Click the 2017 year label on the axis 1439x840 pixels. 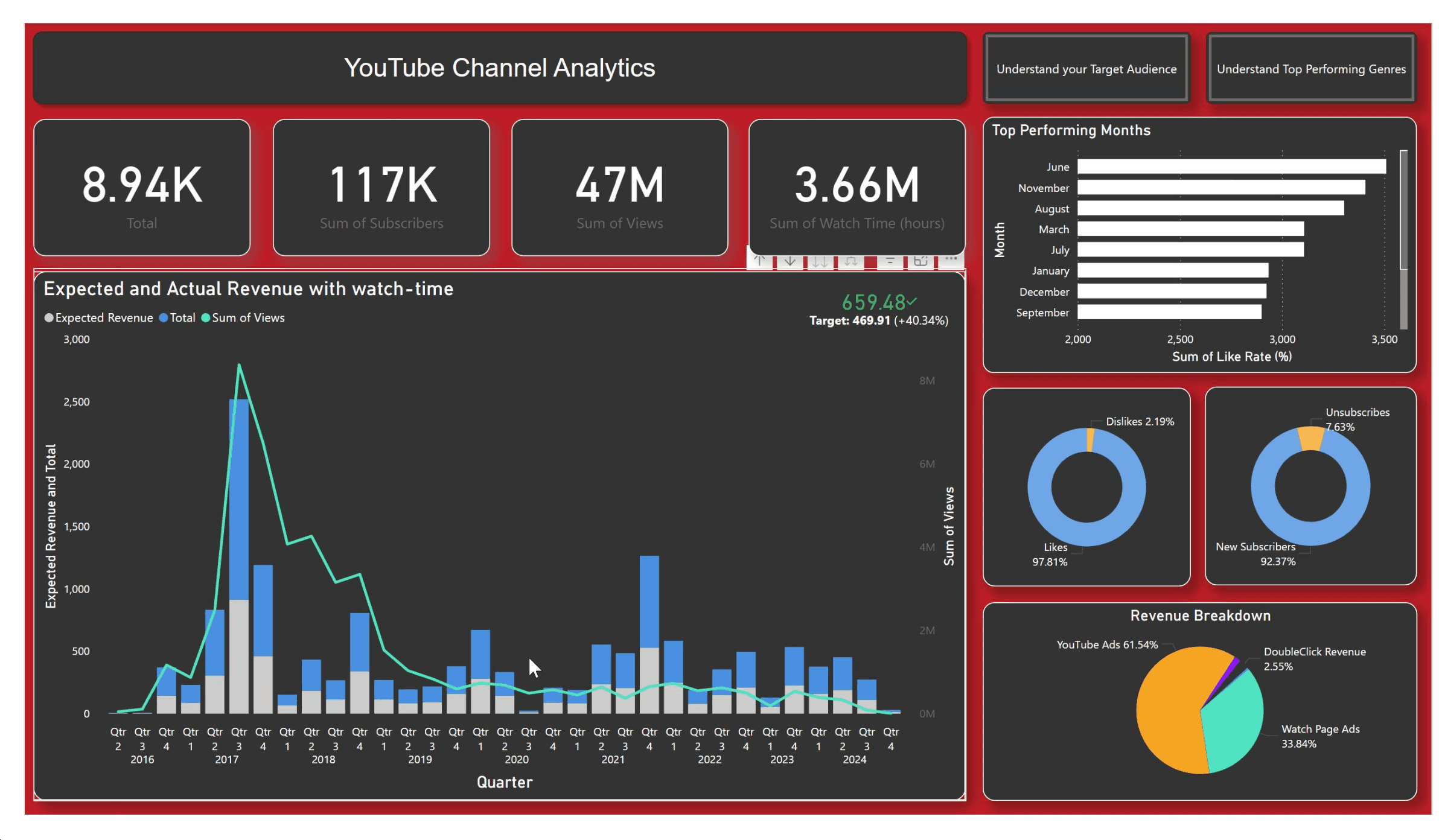click(227, 760)
